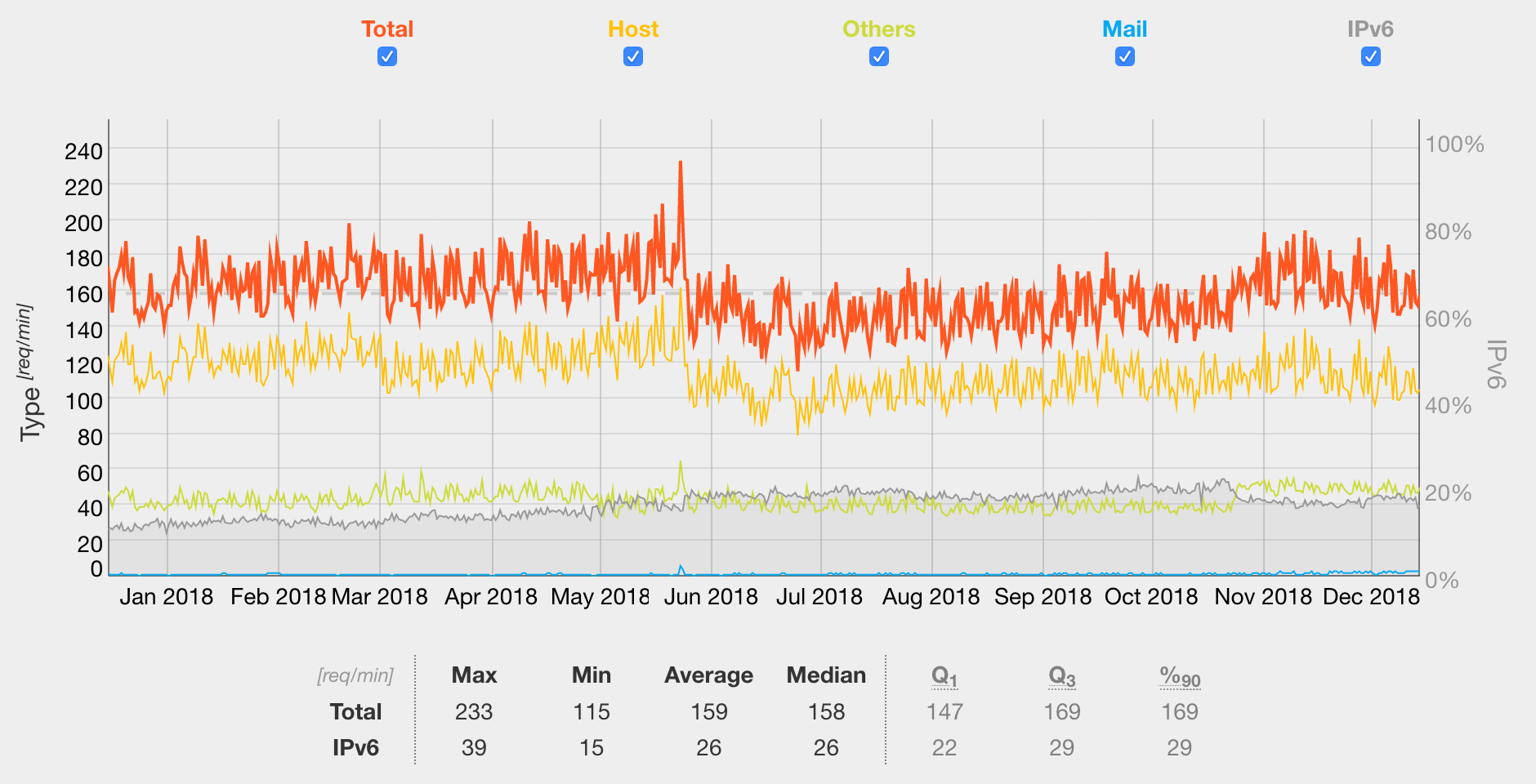1536x784 pixels.
Task: Click Total Q1 value 147
Action: [944, 712]
